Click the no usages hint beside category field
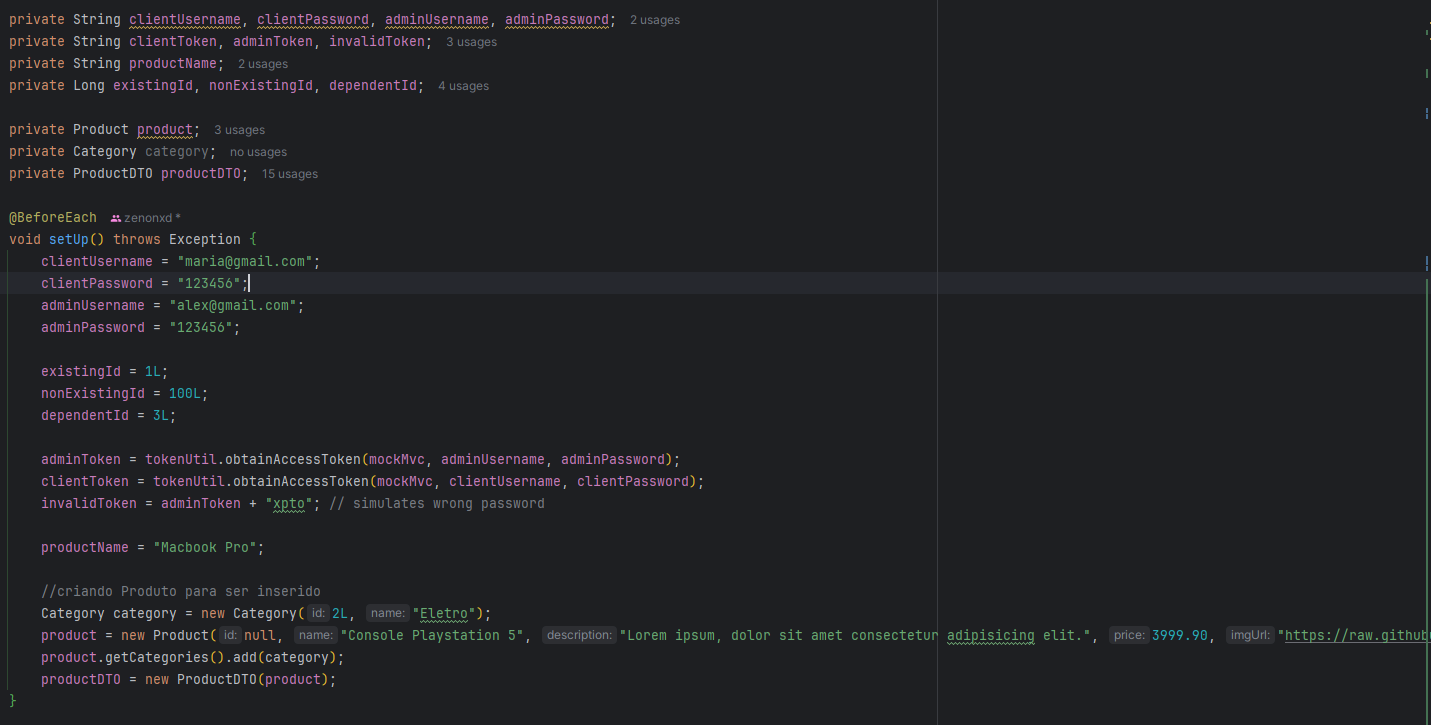1431x725 pixels. 258,152
